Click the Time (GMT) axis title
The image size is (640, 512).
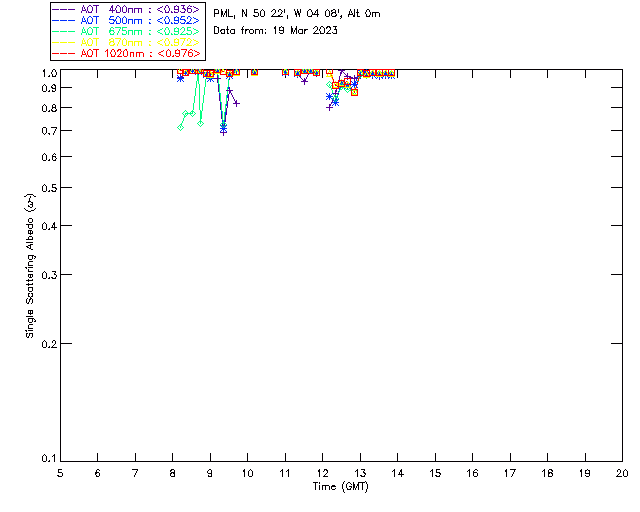341,487
